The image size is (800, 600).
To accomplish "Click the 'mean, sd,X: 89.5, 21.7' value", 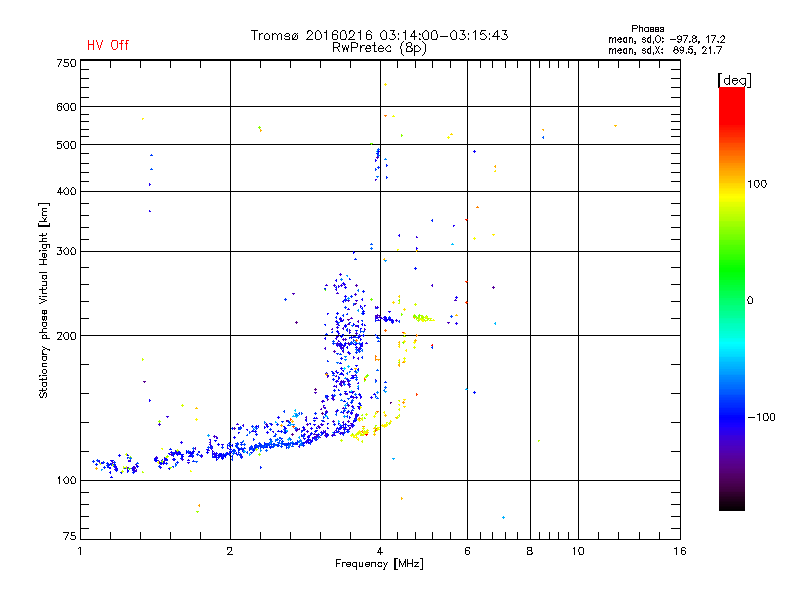I will [665, 50].
